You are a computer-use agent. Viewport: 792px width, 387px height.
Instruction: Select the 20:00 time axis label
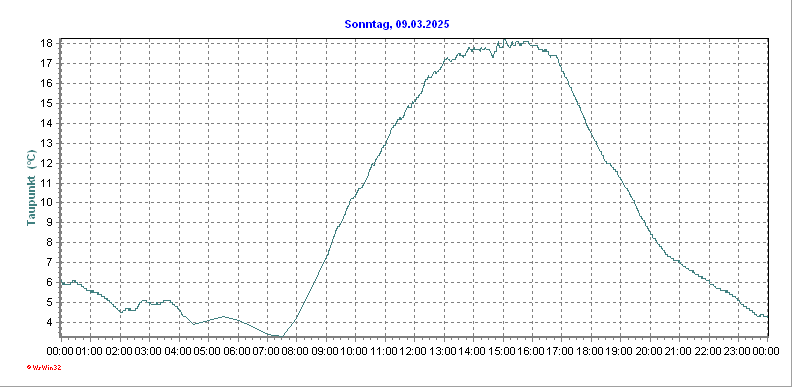pyautogui.click(x=650, y=351)
